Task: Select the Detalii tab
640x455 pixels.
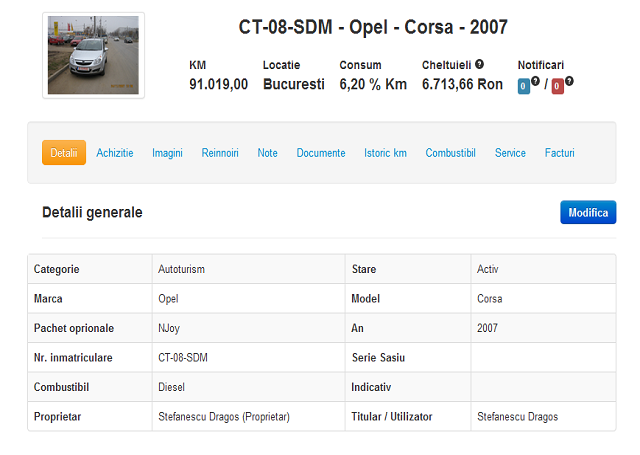Action: 64,153
